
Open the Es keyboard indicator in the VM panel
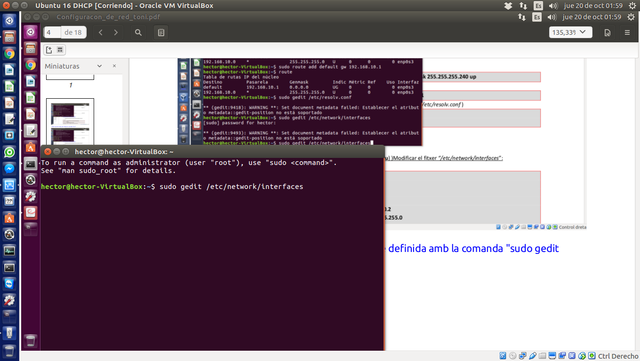[x=537, y=17]
